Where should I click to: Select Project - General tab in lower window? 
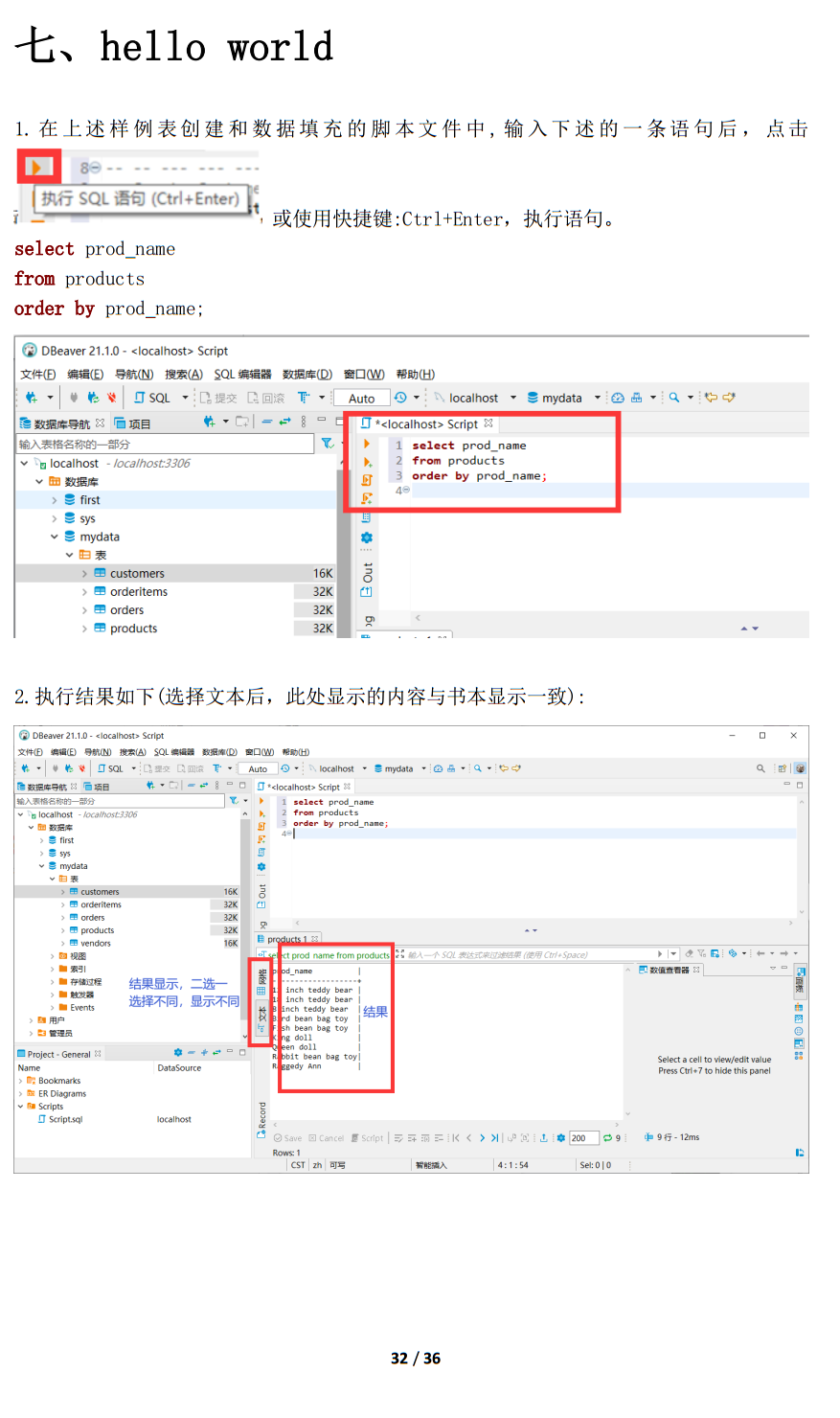(58, 1054)
